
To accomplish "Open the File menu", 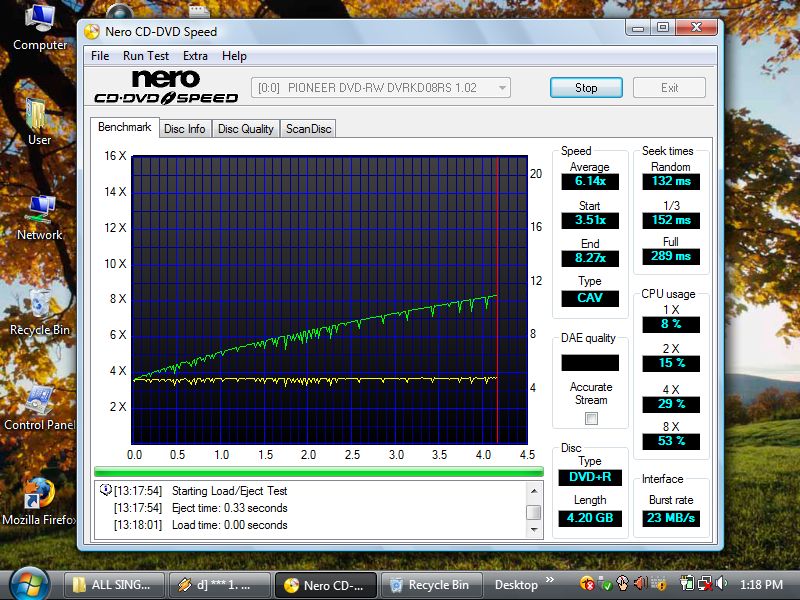I will click(100, 56).
